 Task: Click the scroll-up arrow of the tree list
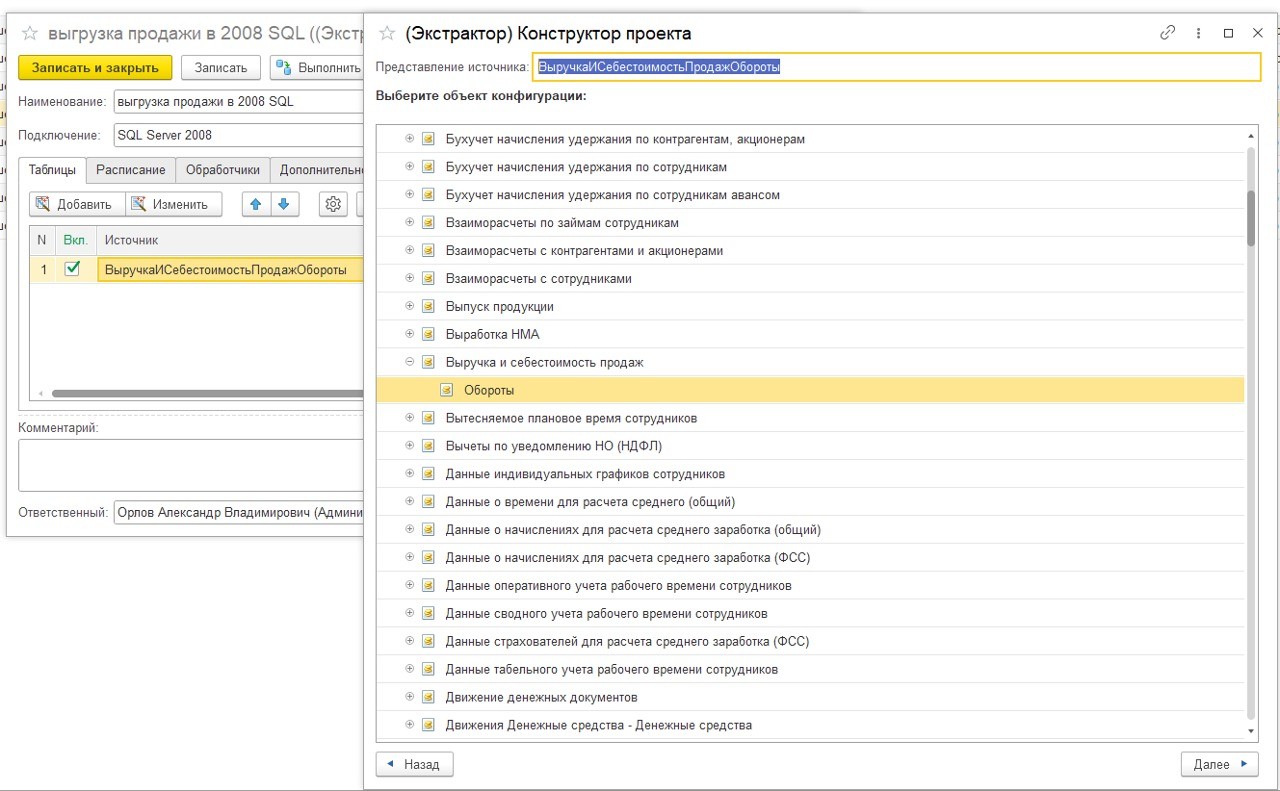pos(1251,135)
